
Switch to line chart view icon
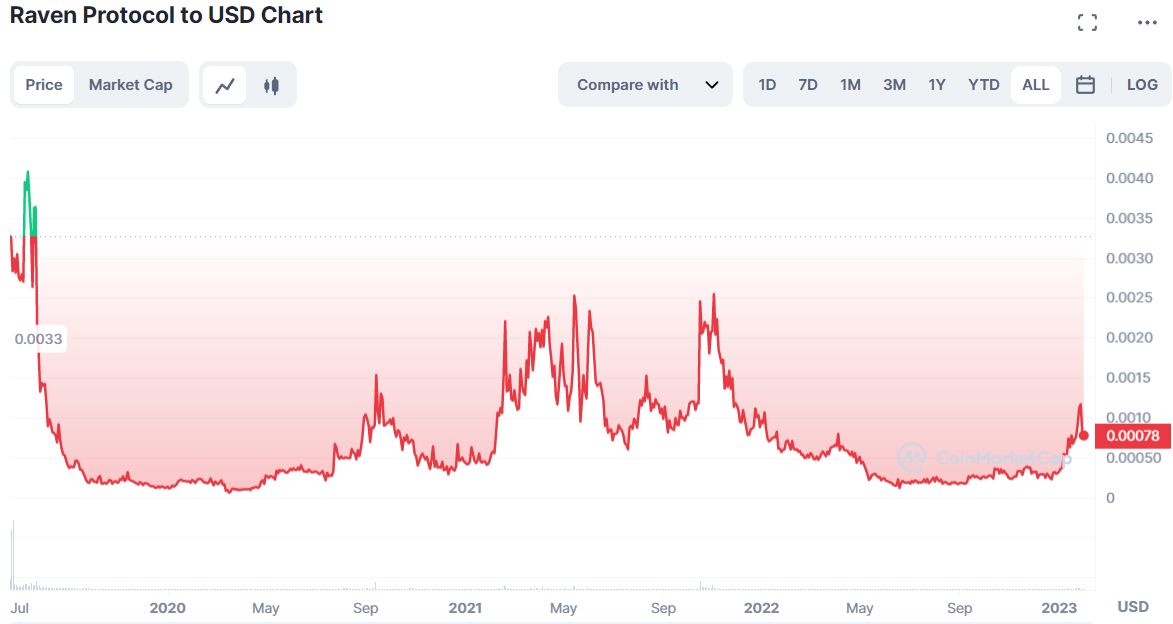pyautogui.click(x=225, y=85)
